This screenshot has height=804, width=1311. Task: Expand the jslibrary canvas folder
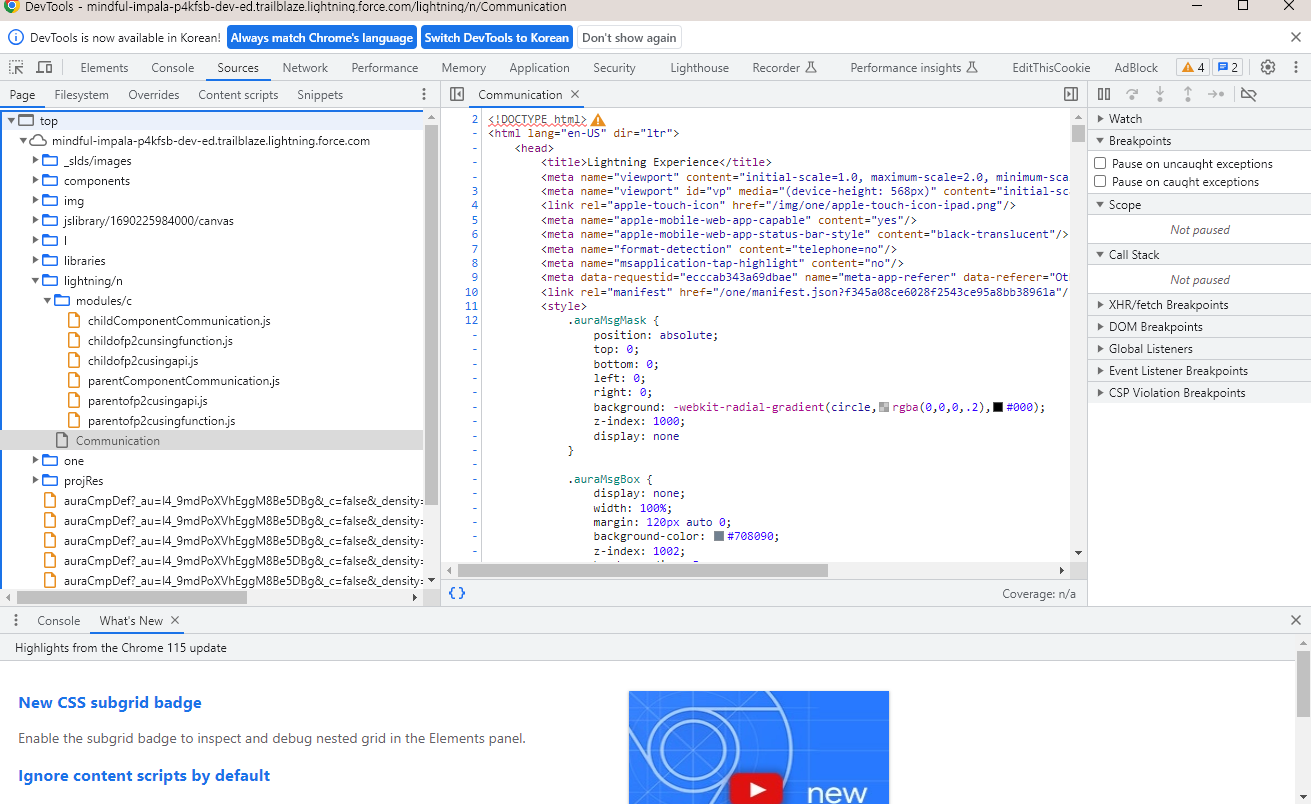point(35,221)
